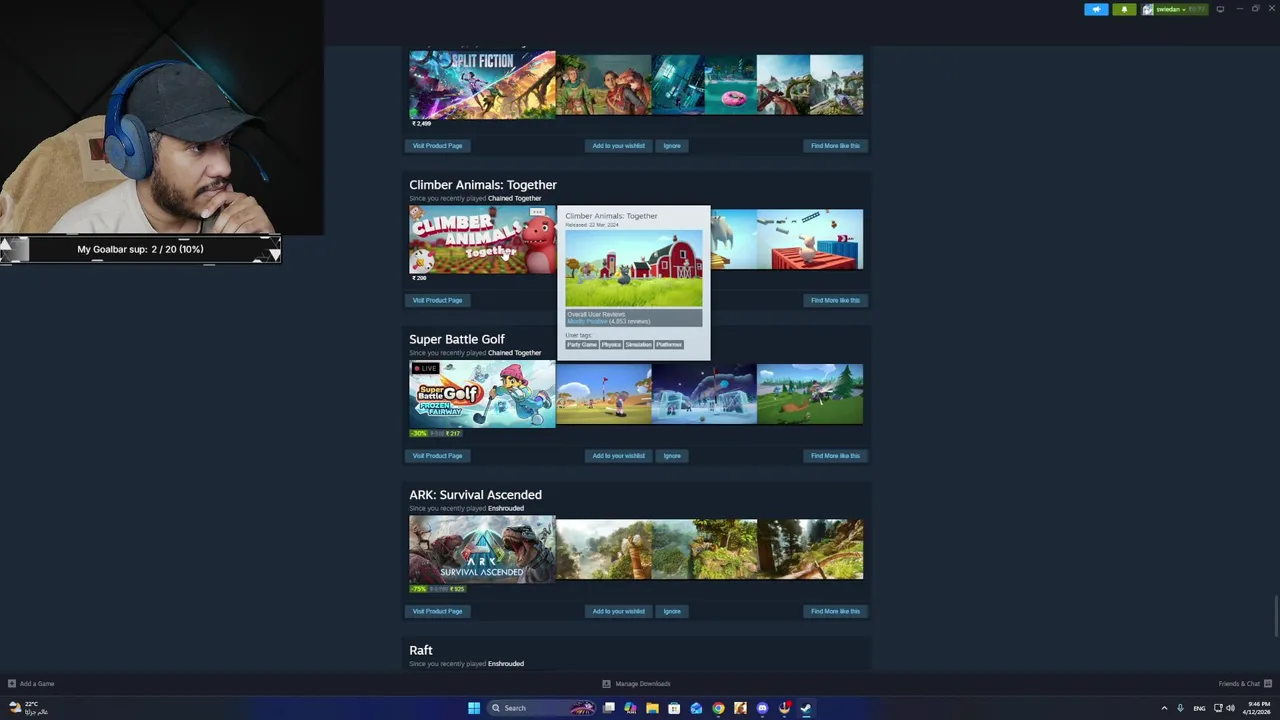Find More like ARK: Survival Ascended

[835, 611]
